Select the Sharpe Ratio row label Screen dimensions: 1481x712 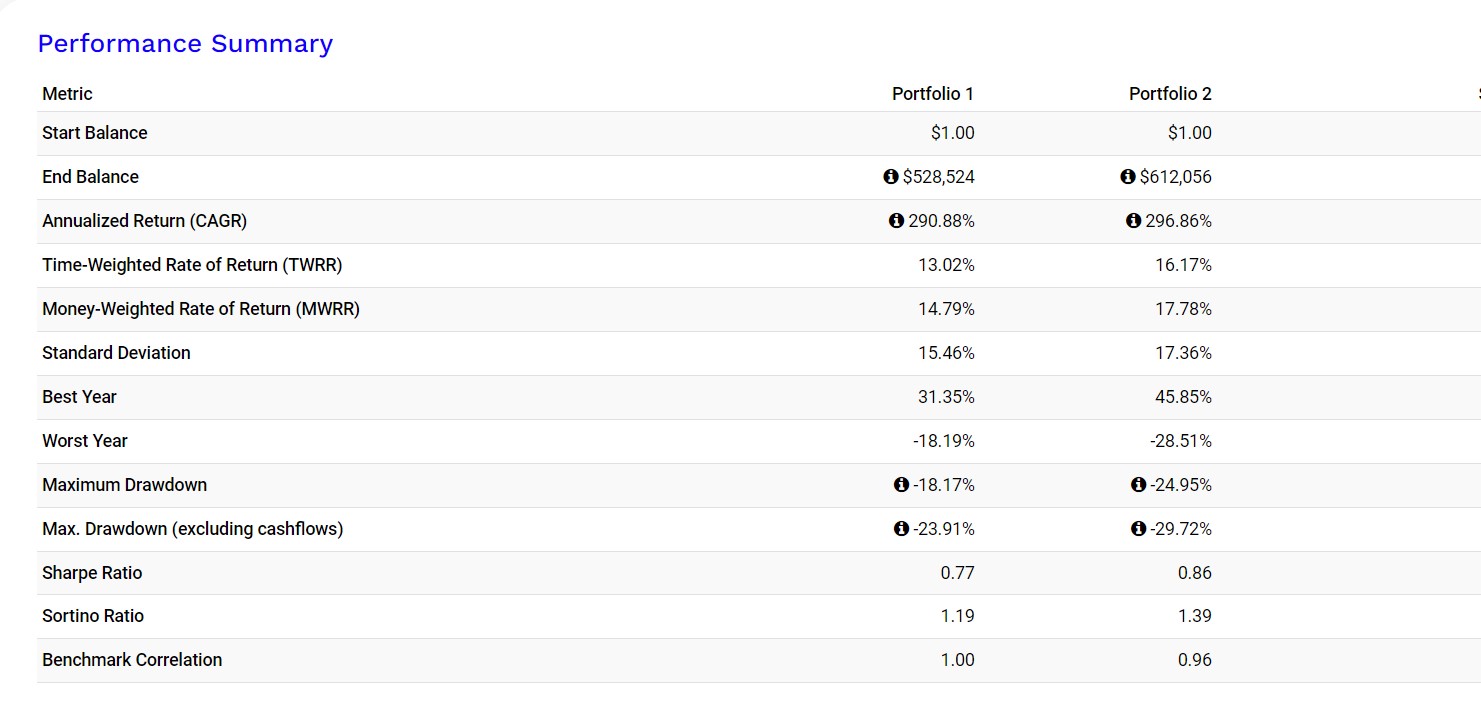(x=92, y=573)
